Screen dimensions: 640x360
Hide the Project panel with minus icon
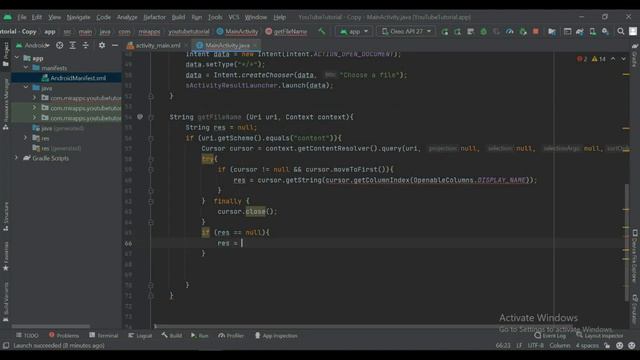pyautogui.click(x=115, y=45)
